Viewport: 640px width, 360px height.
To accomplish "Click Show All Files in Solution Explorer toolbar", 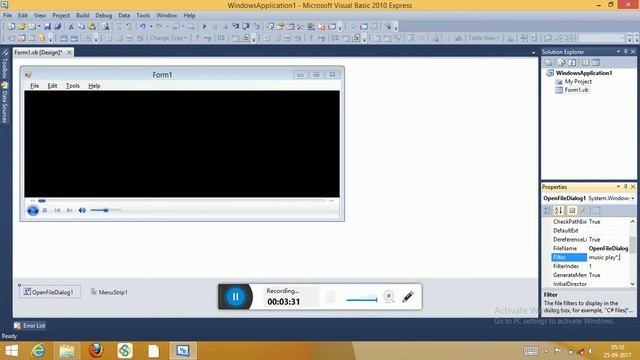I will click(562, 62).
